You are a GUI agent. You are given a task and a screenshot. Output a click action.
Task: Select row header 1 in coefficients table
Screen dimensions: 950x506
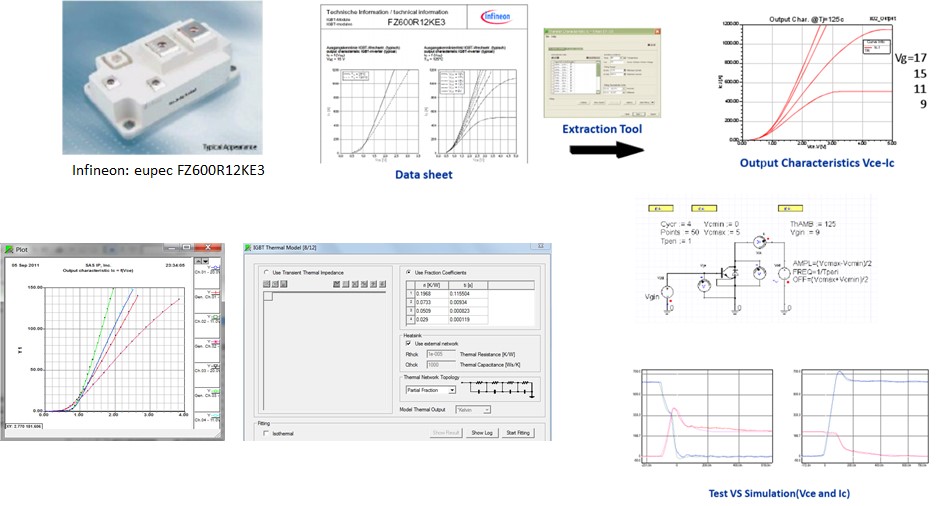point(410,294)
